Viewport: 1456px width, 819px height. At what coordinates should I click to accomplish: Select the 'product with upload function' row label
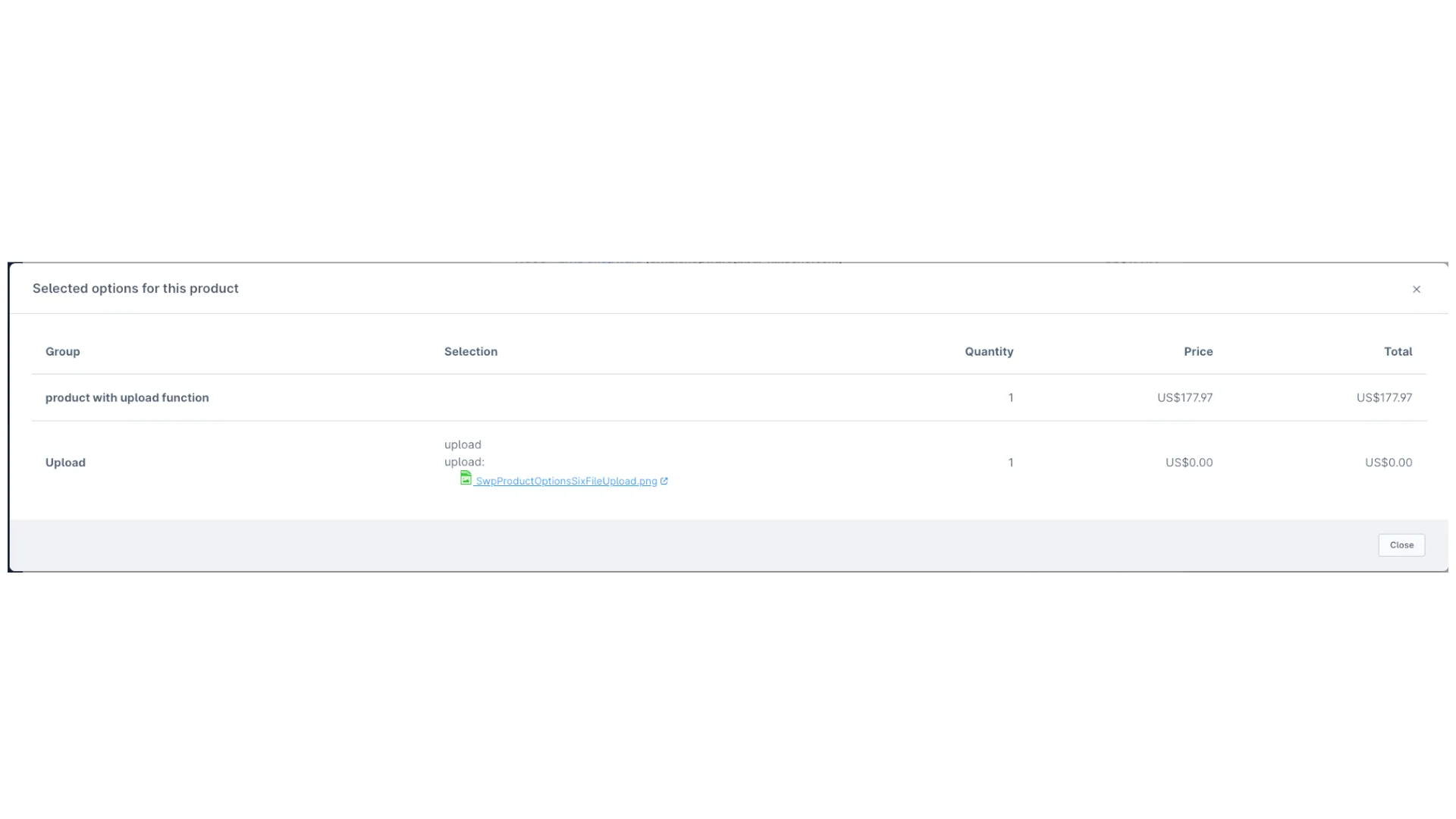click(x=127, y=397)
